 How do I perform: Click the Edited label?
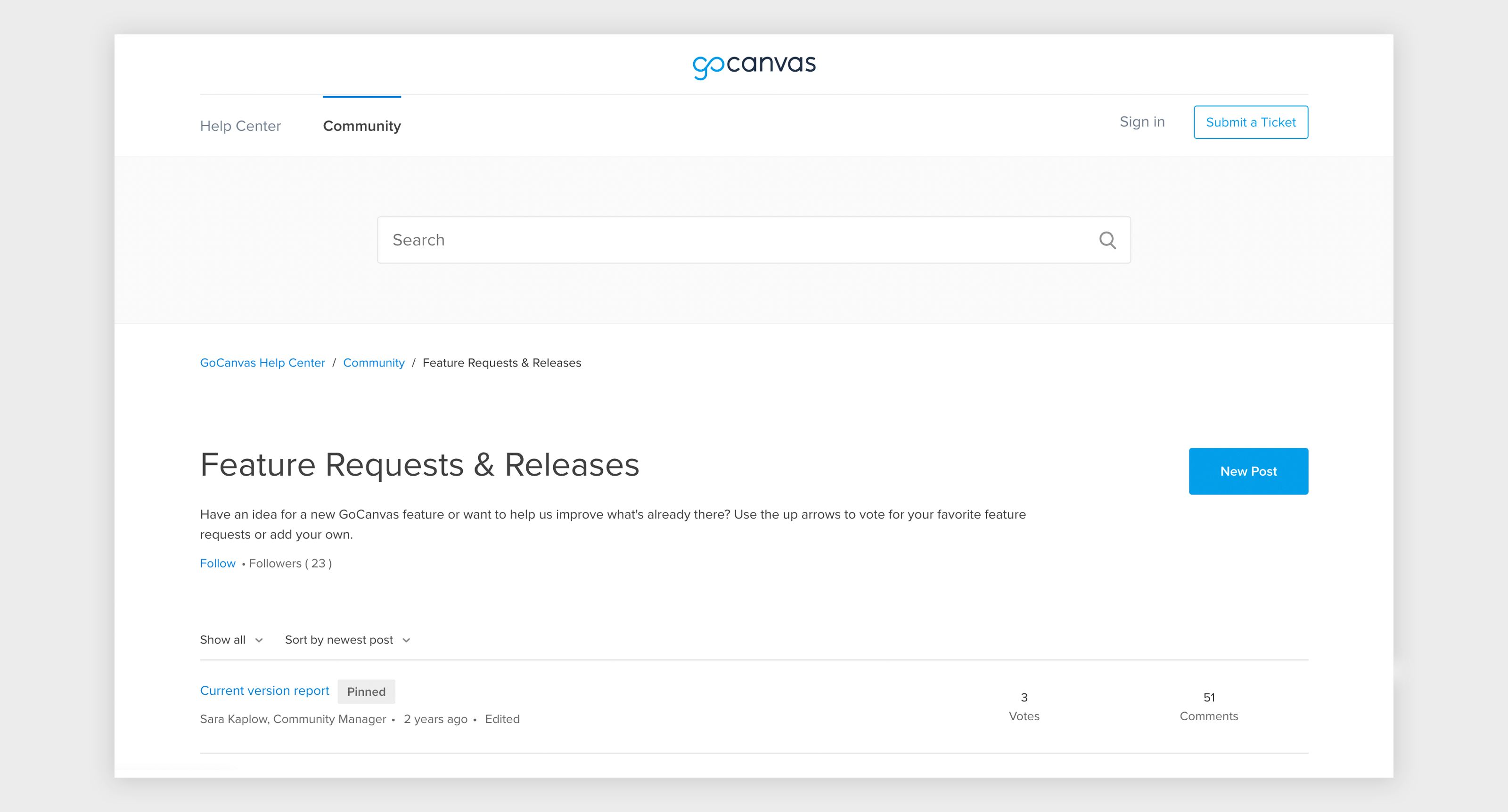[502, 719]
